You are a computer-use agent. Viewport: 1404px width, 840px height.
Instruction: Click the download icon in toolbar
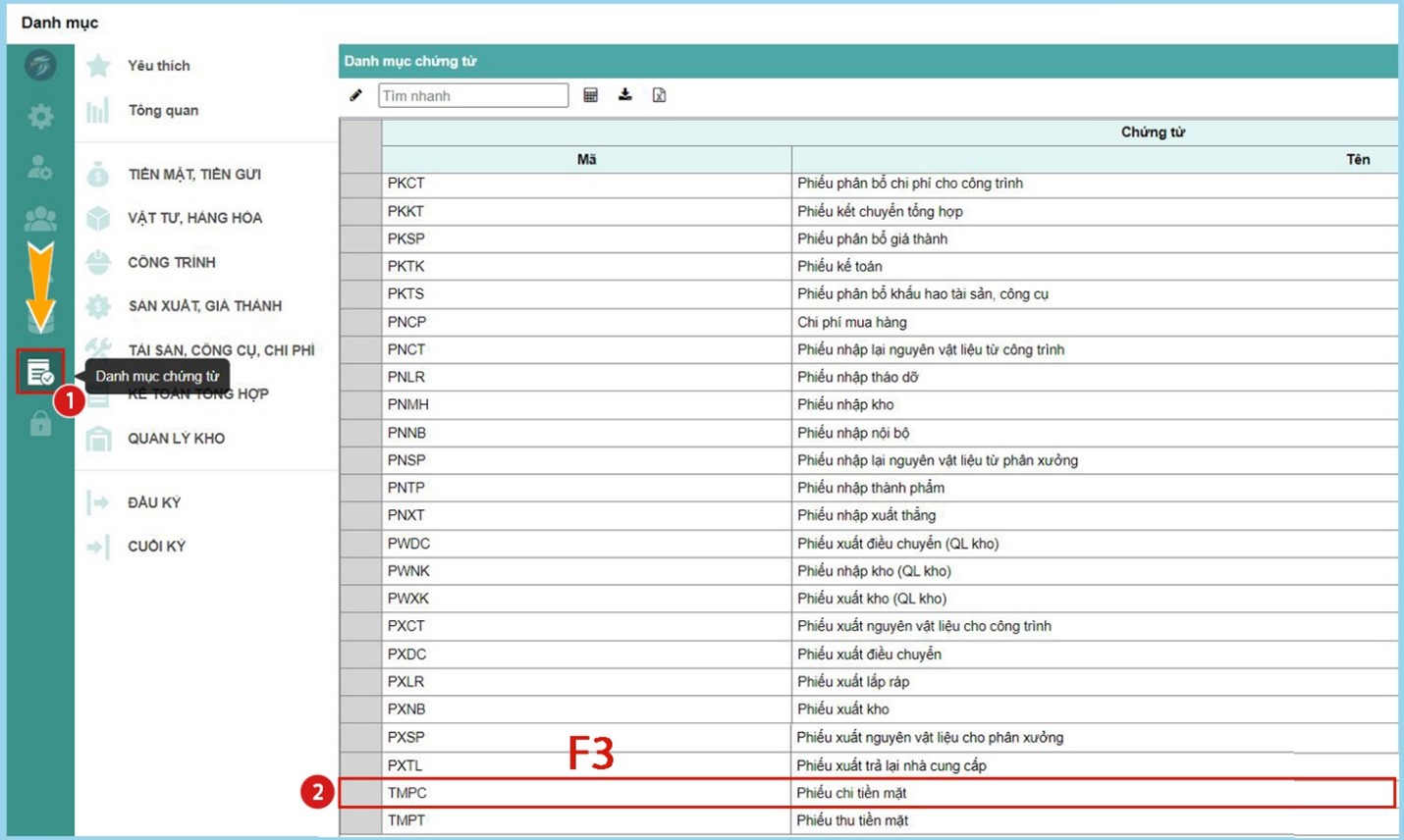click(x=624, y=95)
